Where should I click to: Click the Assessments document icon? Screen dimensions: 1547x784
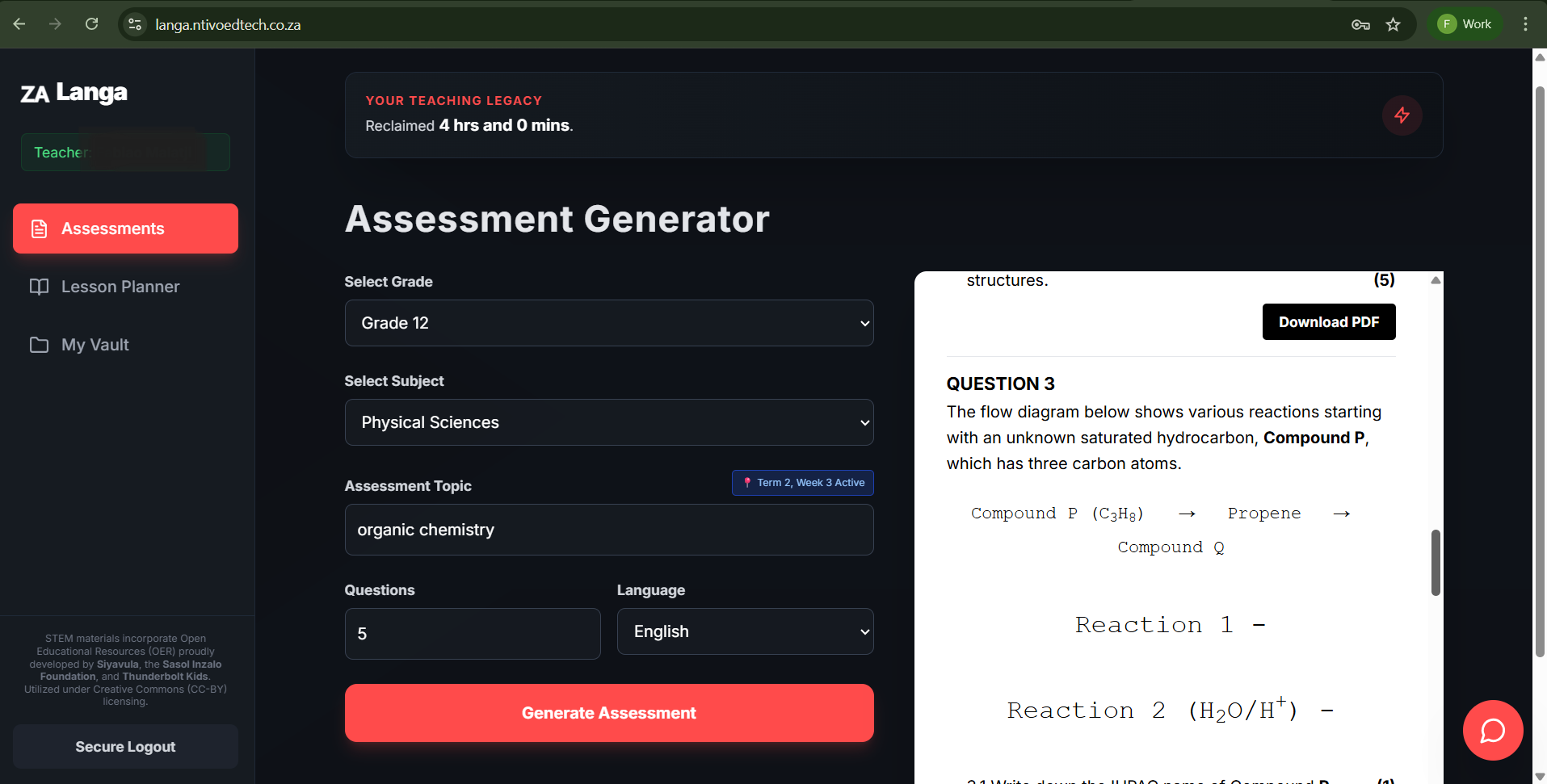tap(39, 228)
